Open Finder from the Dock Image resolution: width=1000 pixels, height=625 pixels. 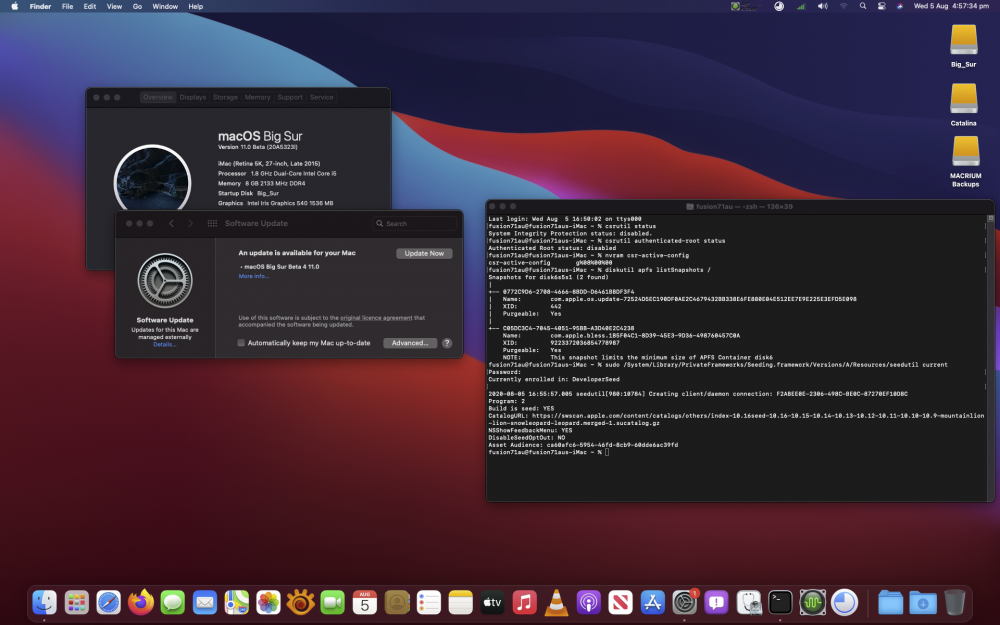(x=45, y=602)
